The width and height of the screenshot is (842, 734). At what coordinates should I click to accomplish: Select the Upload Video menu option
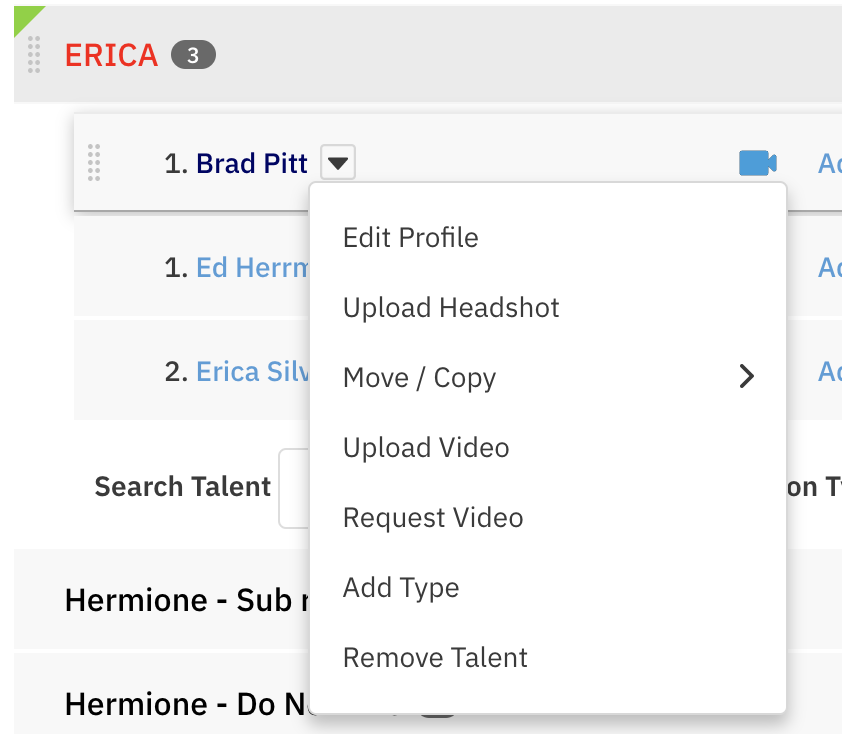(x=426, y=448)
